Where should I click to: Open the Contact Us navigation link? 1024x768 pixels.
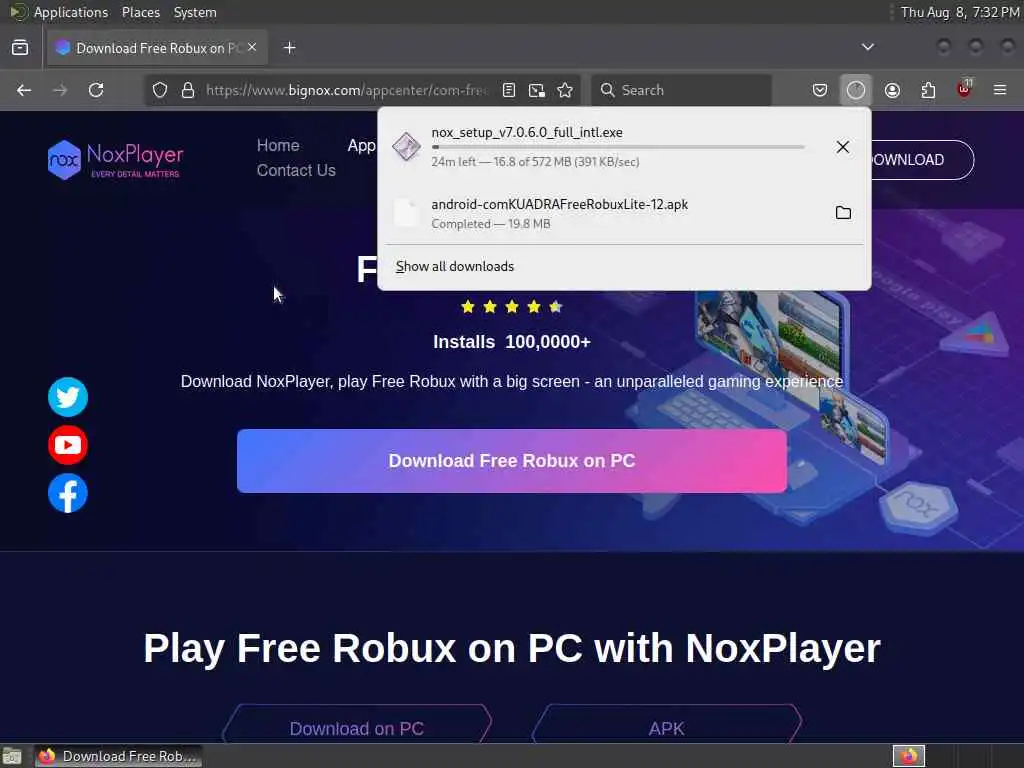(x=296, y=170)
